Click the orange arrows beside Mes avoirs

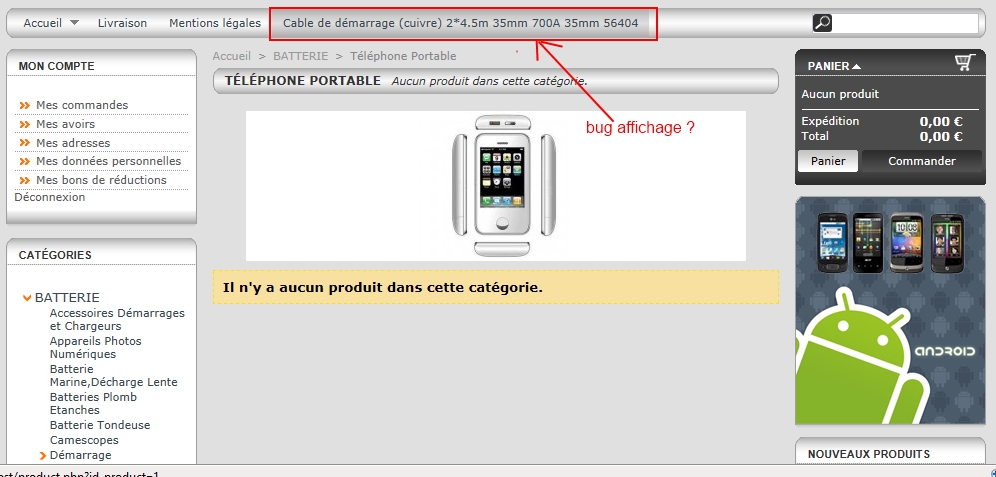pos(25,124)
